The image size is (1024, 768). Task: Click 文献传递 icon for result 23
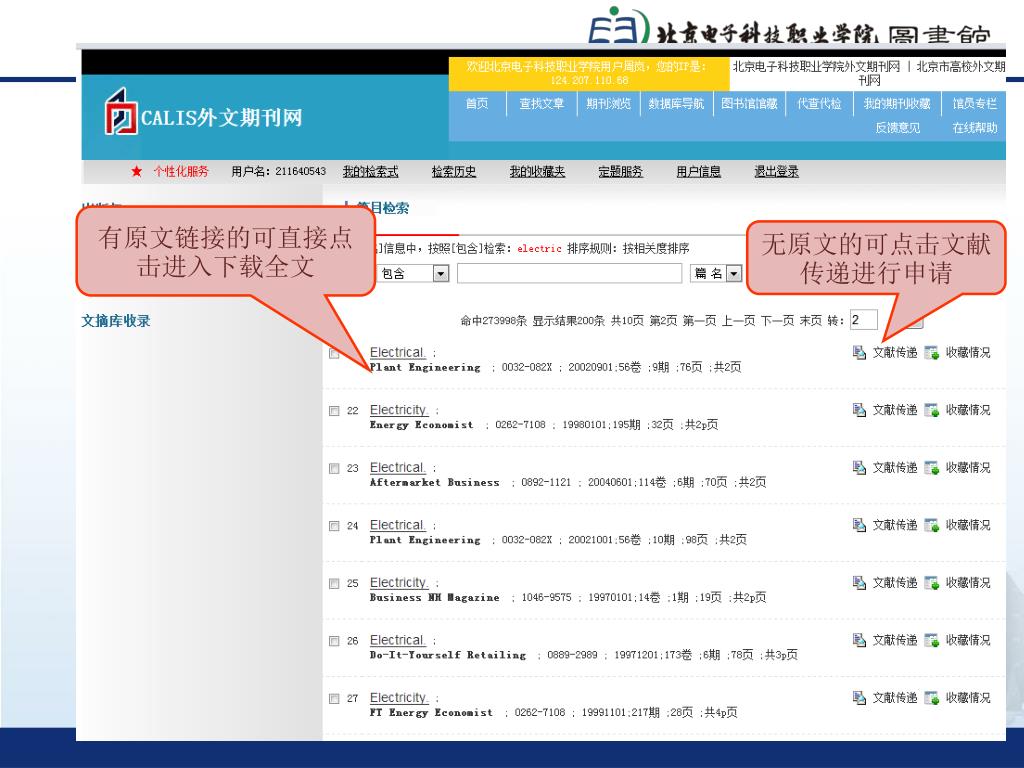pyautogui.click(x=859, y=468)
